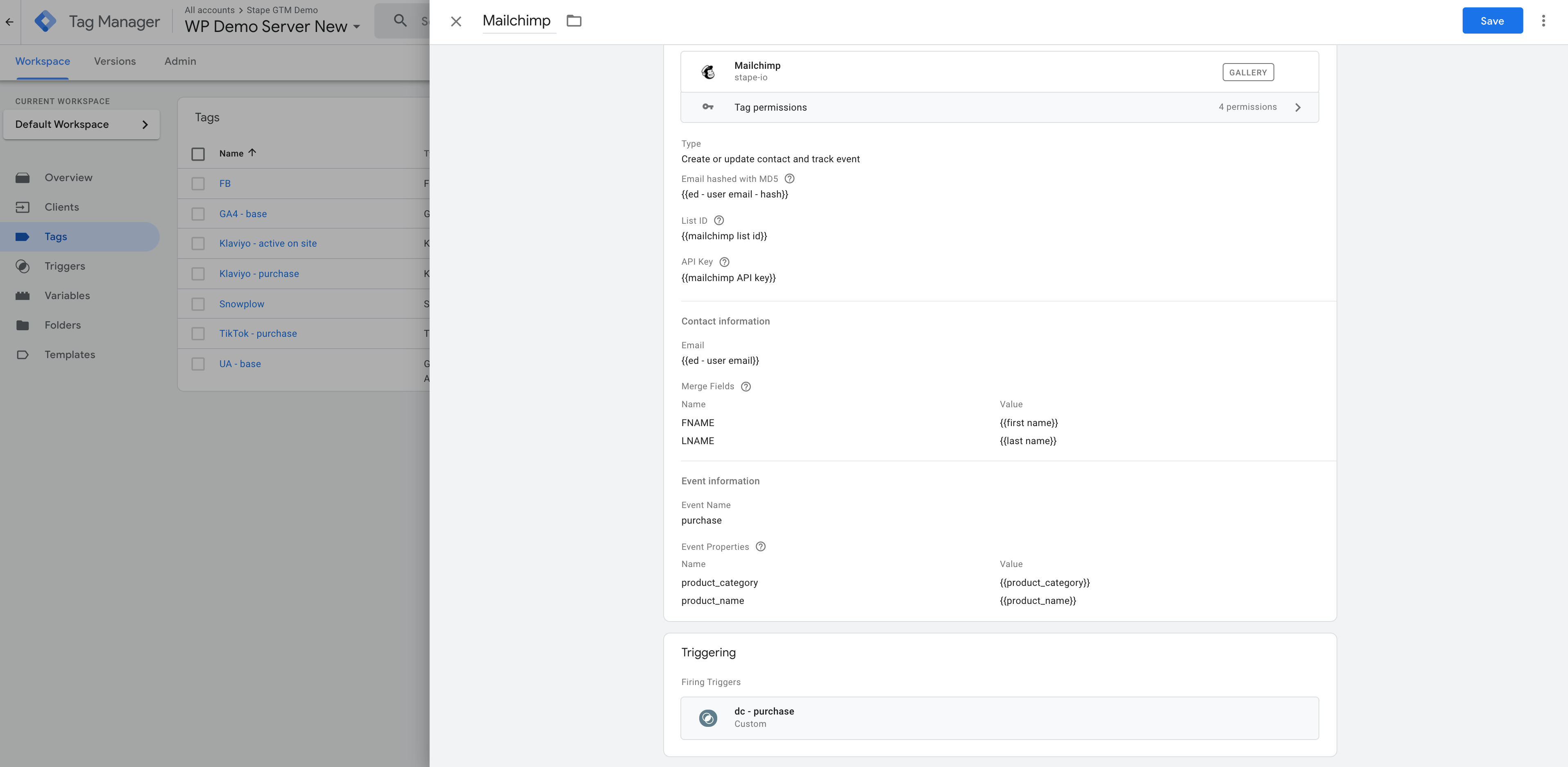This screenshot has height=767, width=1568.
Task: Click the Tag Manager logo
Action: 45,21
